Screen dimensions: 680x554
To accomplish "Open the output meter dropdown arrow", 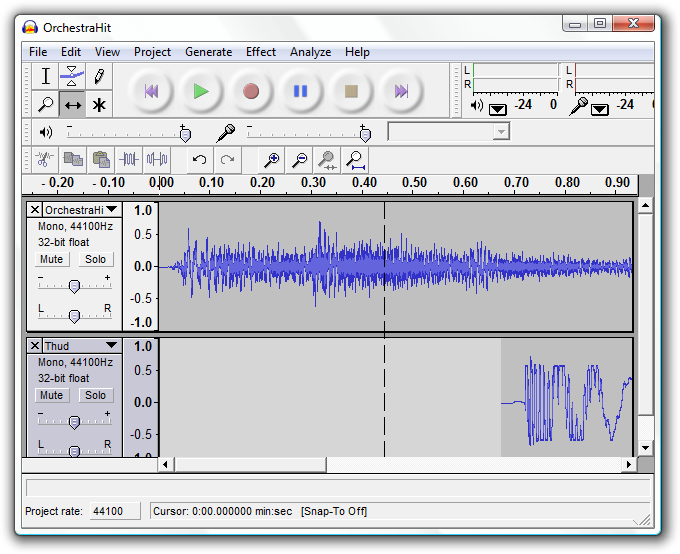I will pos(497,109).
